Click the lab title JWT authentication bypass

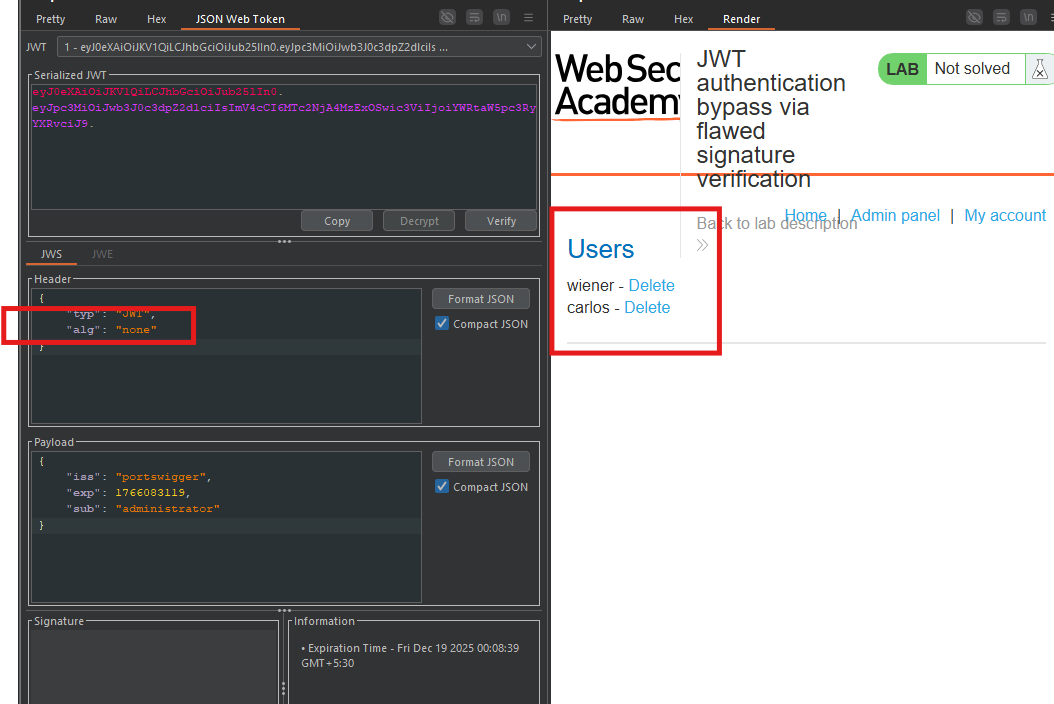(x=770, y=119)
